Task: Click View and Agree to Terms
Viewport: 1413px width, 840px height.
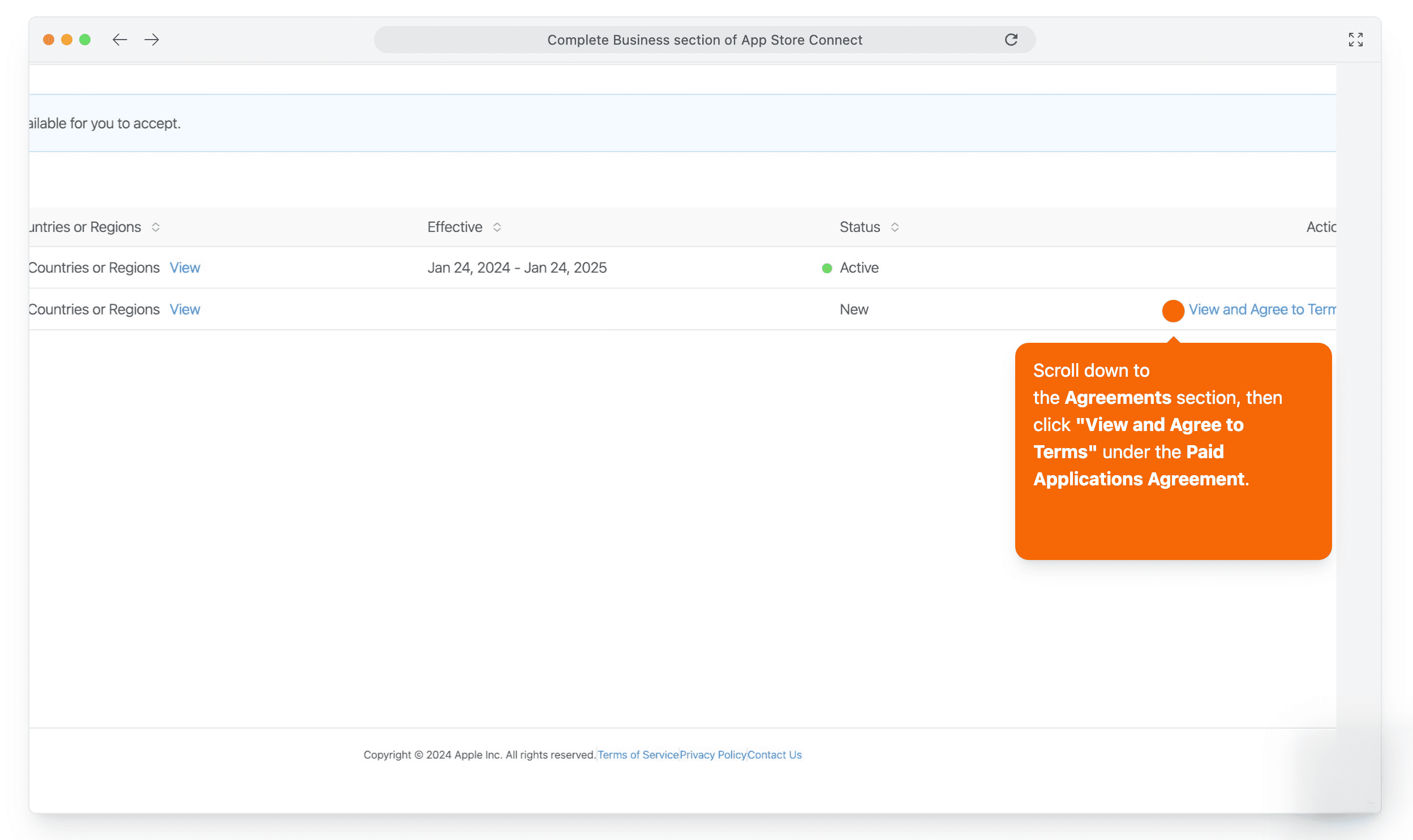Action: [1261, 309]
